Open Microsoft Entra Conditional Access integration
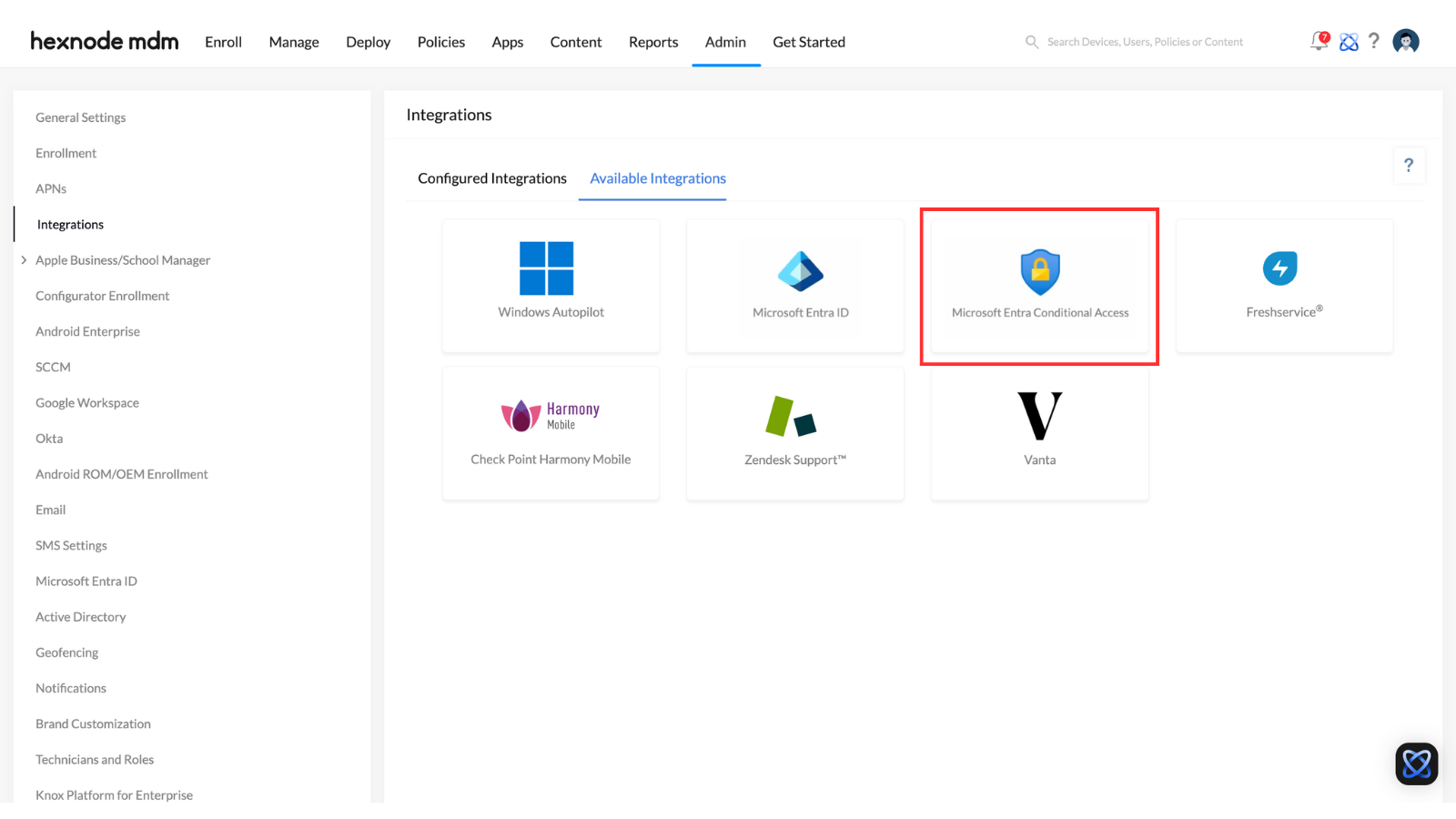Screen dimensions: 1456x819 pos(1039,285)
